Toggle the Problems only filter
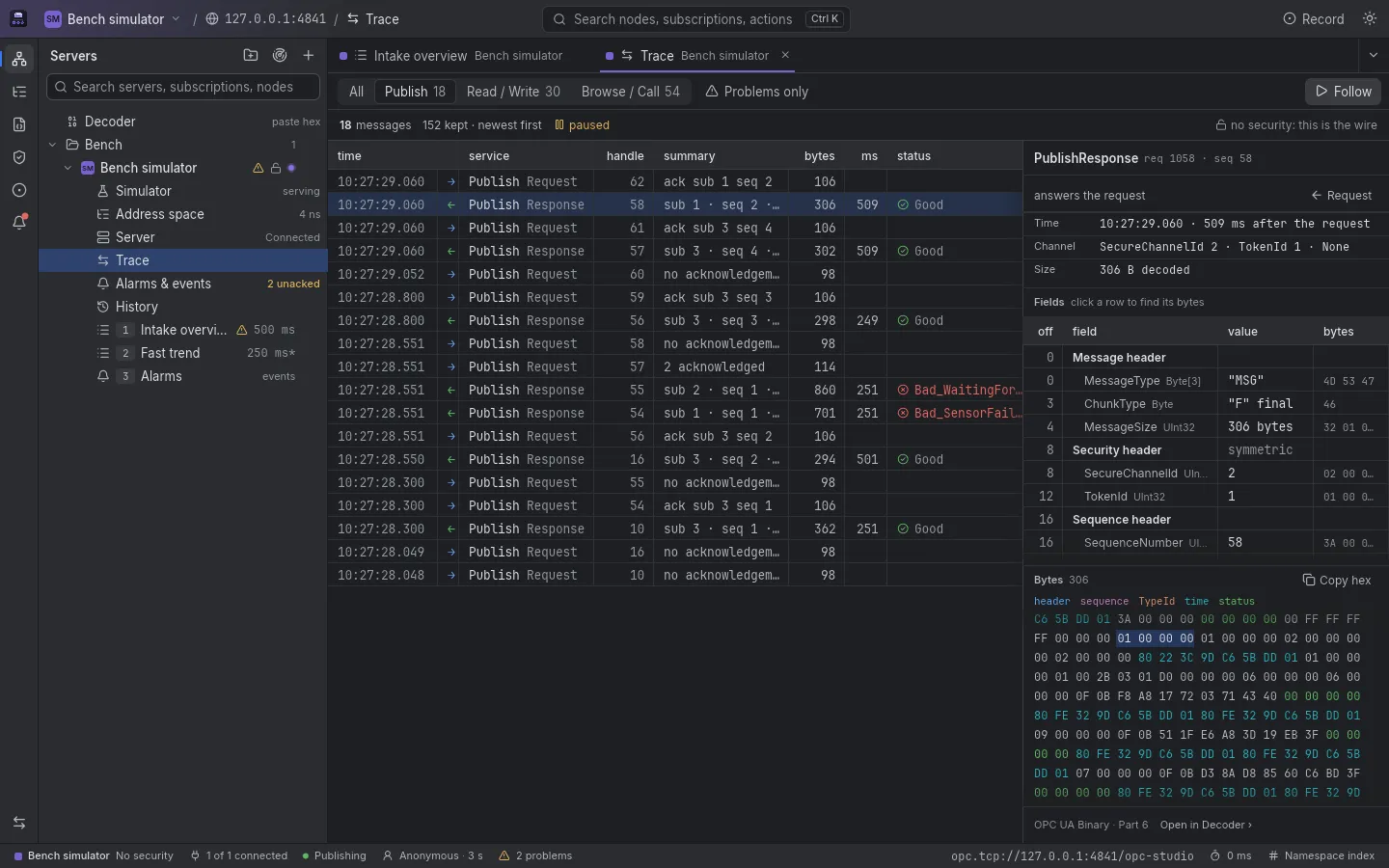 (x=757, y=92)
